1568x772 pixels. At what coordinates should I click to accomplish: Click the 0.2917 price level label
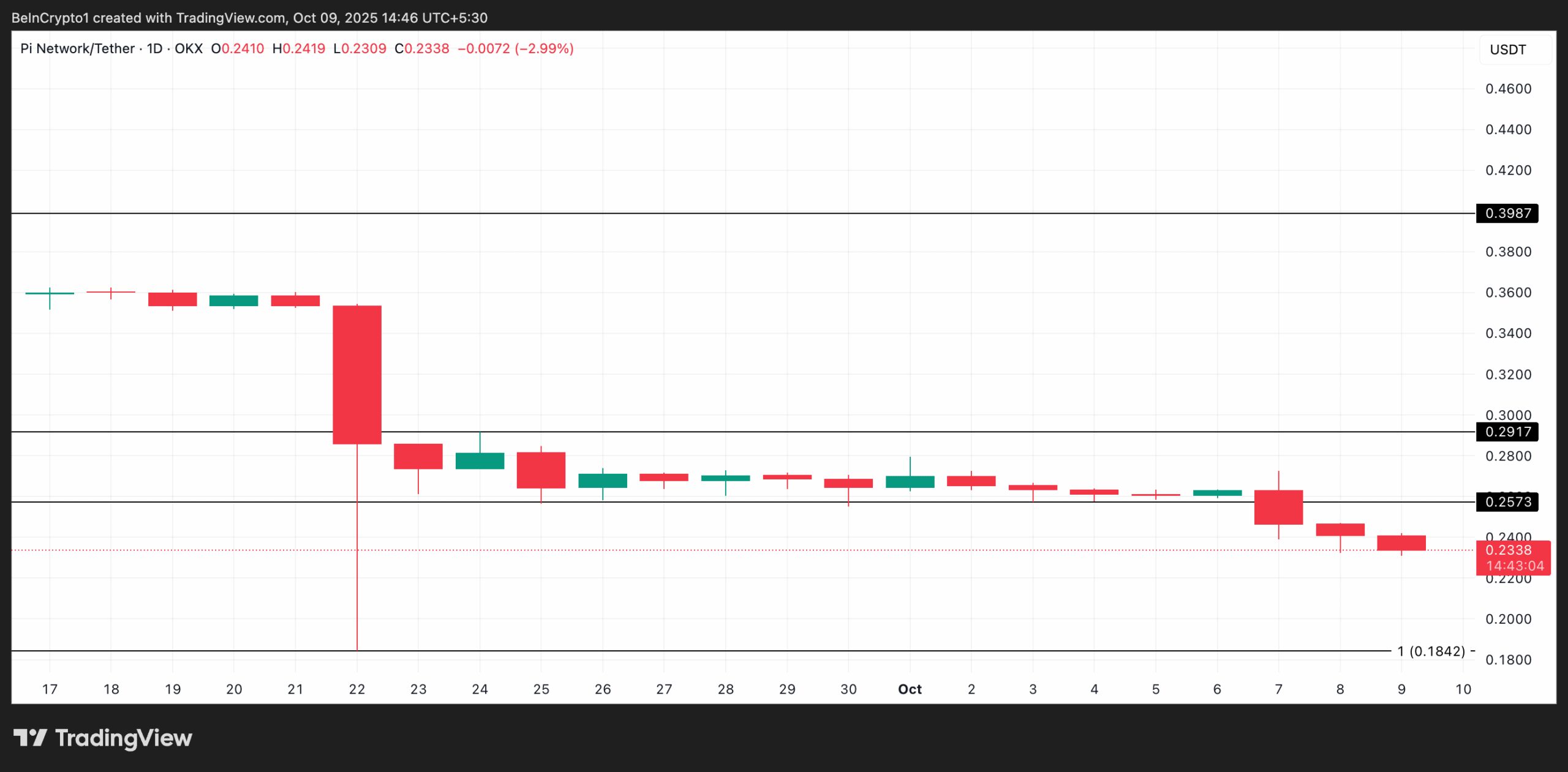click(x=1507, y=432)
